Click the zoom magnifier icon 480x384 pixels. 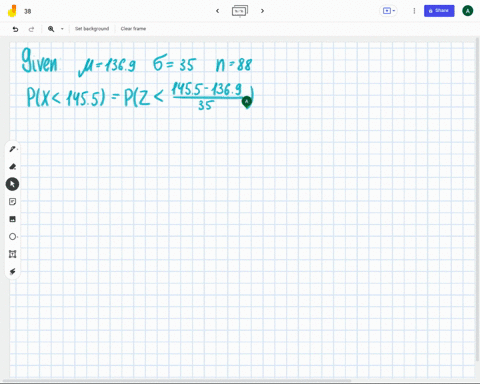tap(51, 29)
